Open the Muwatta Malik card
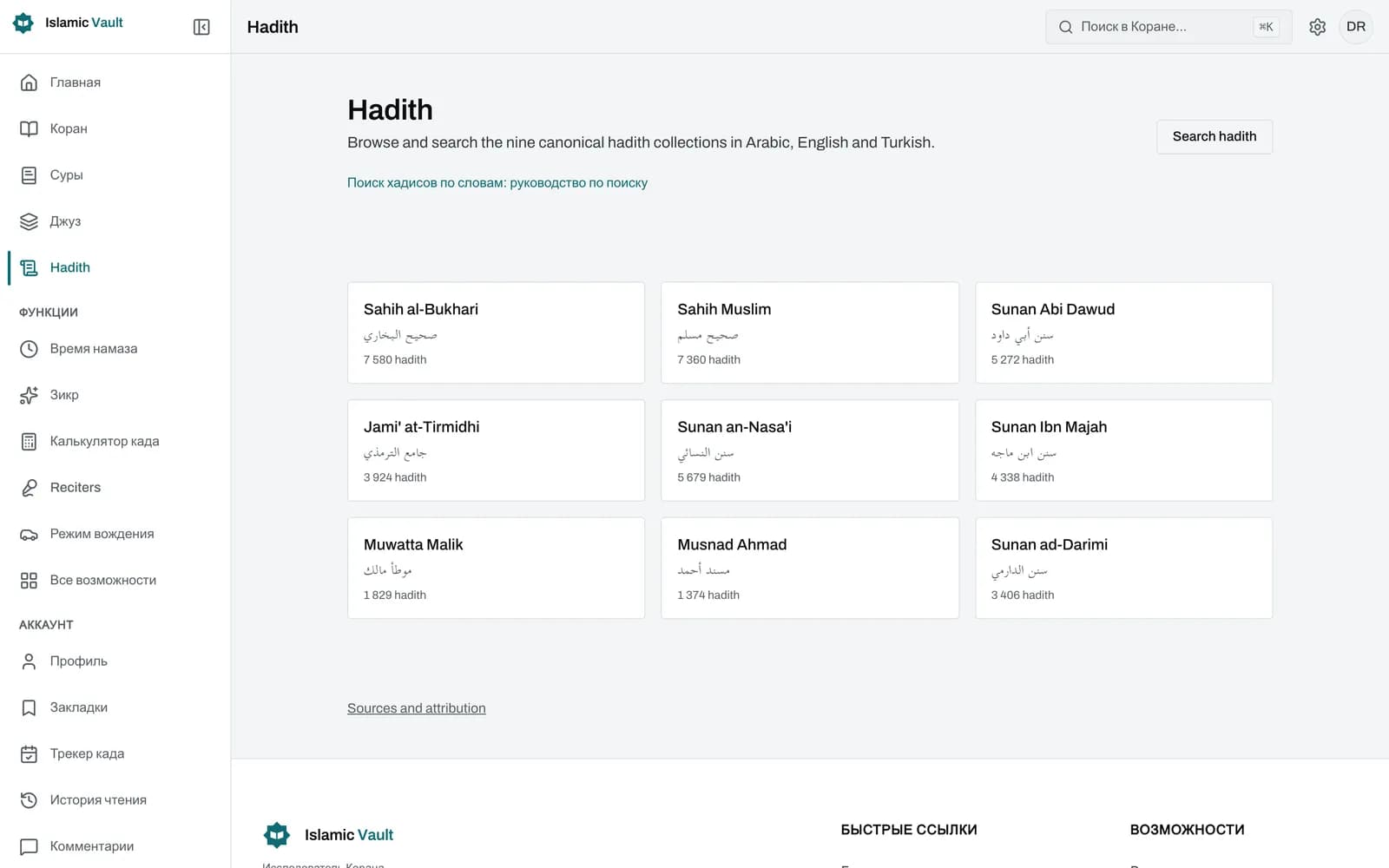The image size is (1389, 868). [x=496, y=568]
